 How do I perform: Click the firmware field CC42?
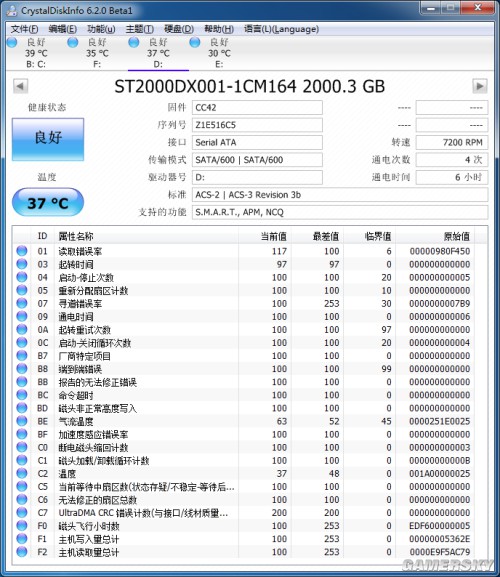tap(257, 107)
